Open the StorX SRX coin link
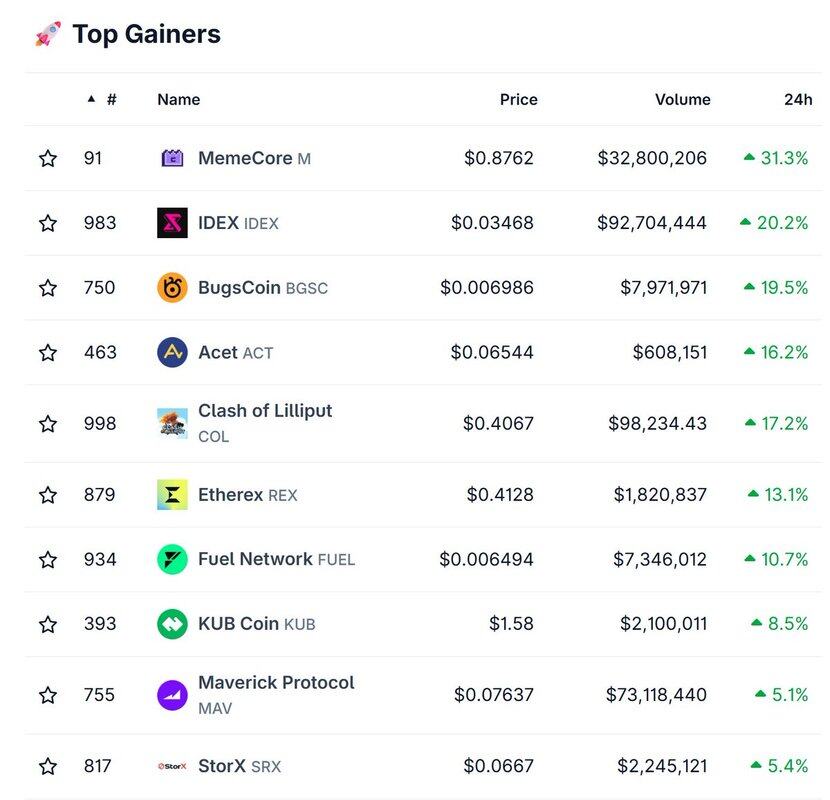The image size is (830, 800). (239, 766)
